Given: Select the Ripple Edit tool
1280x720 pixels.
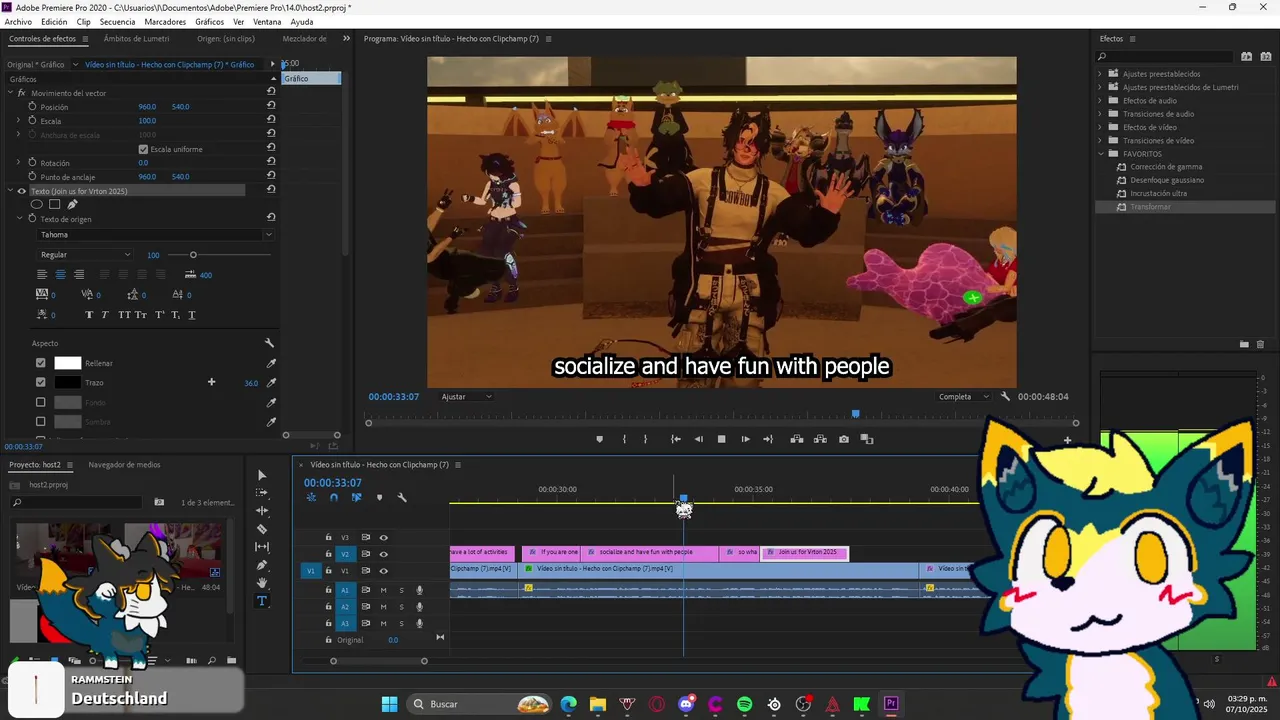Looking at the screenshot, I should click(262, 511).
